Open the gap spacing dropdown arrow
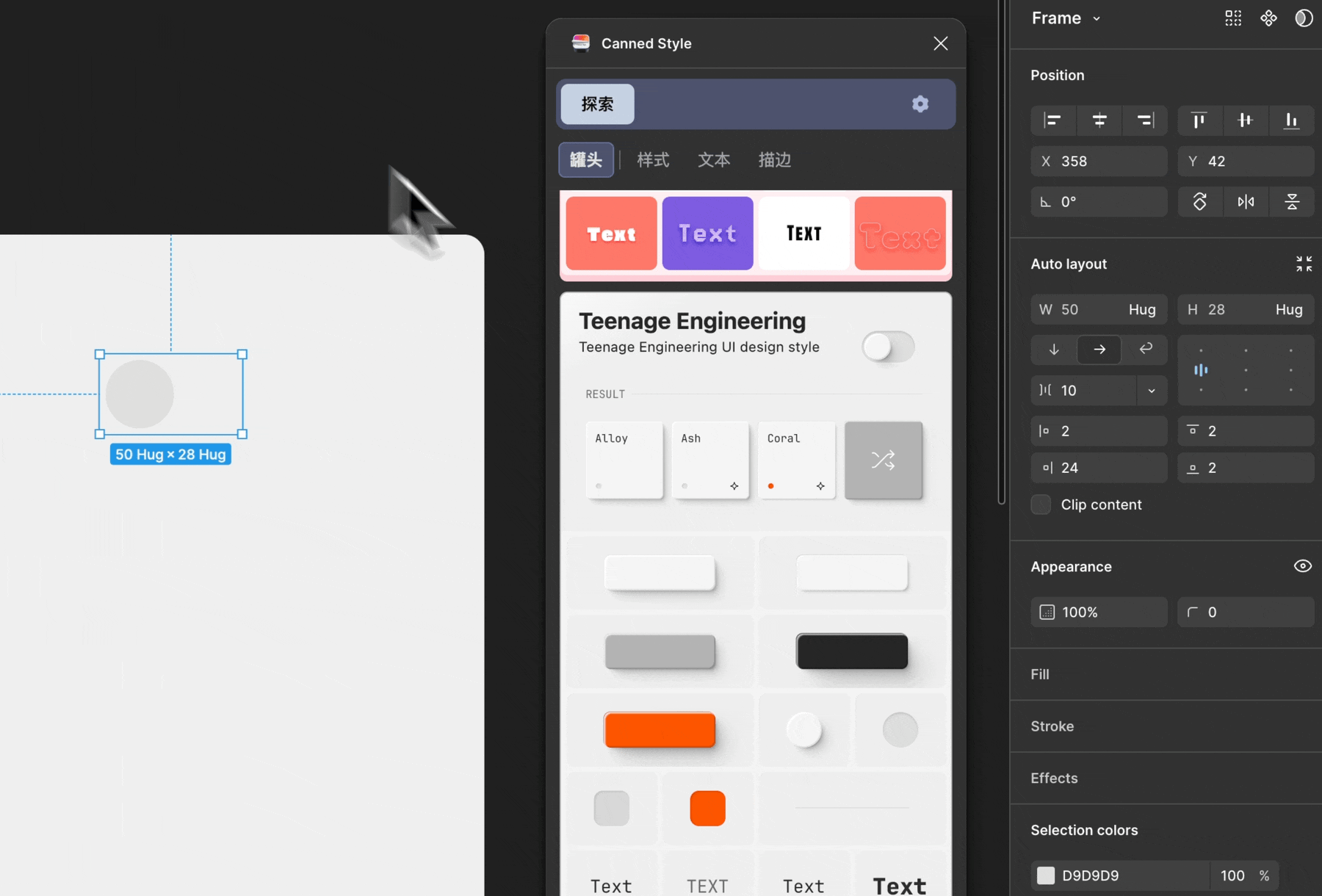This screenshot has width=1322, height=896. pos(1152,391)
